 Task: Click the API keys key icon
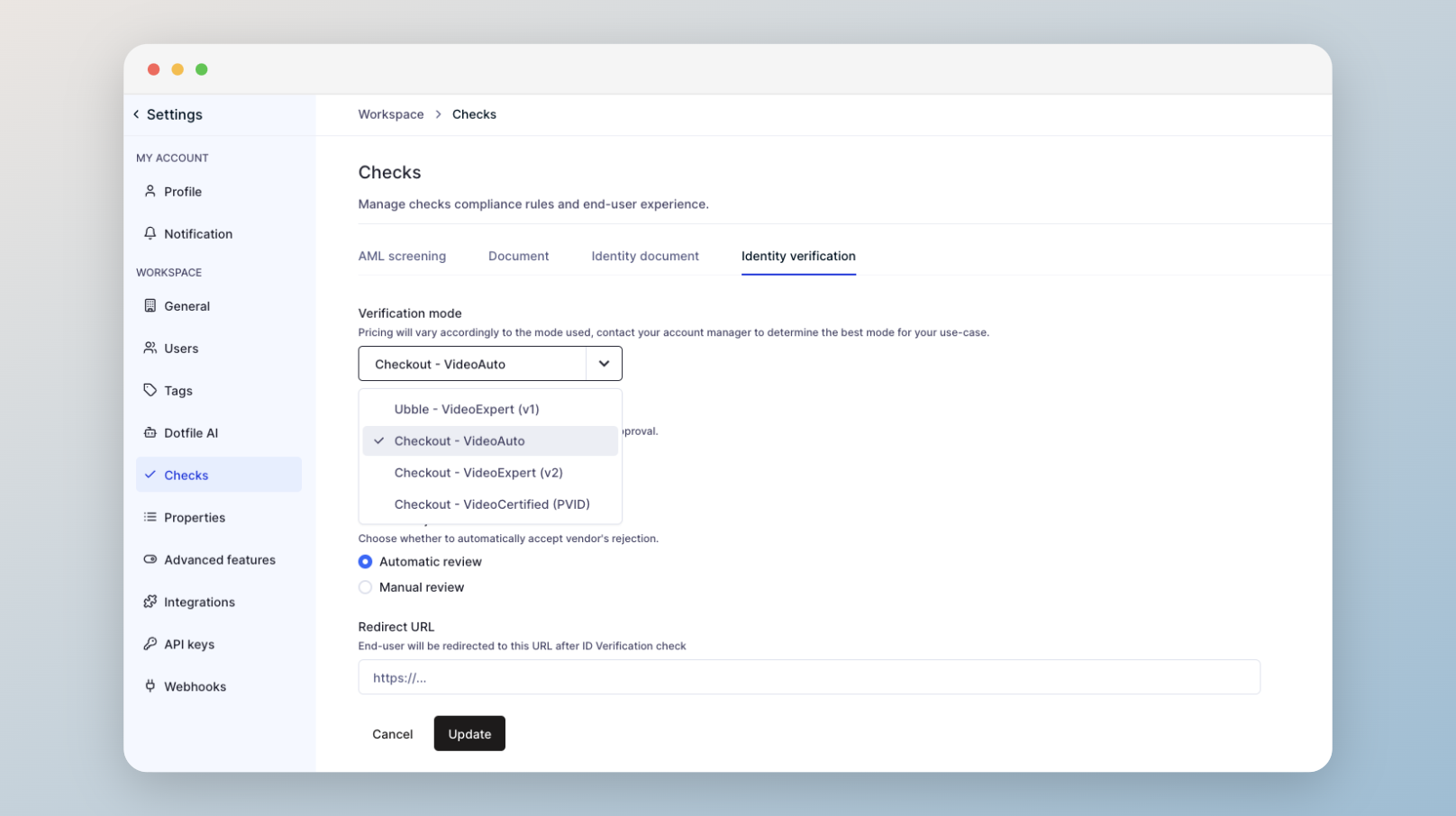pyautogui.click(x=150, y=644)
